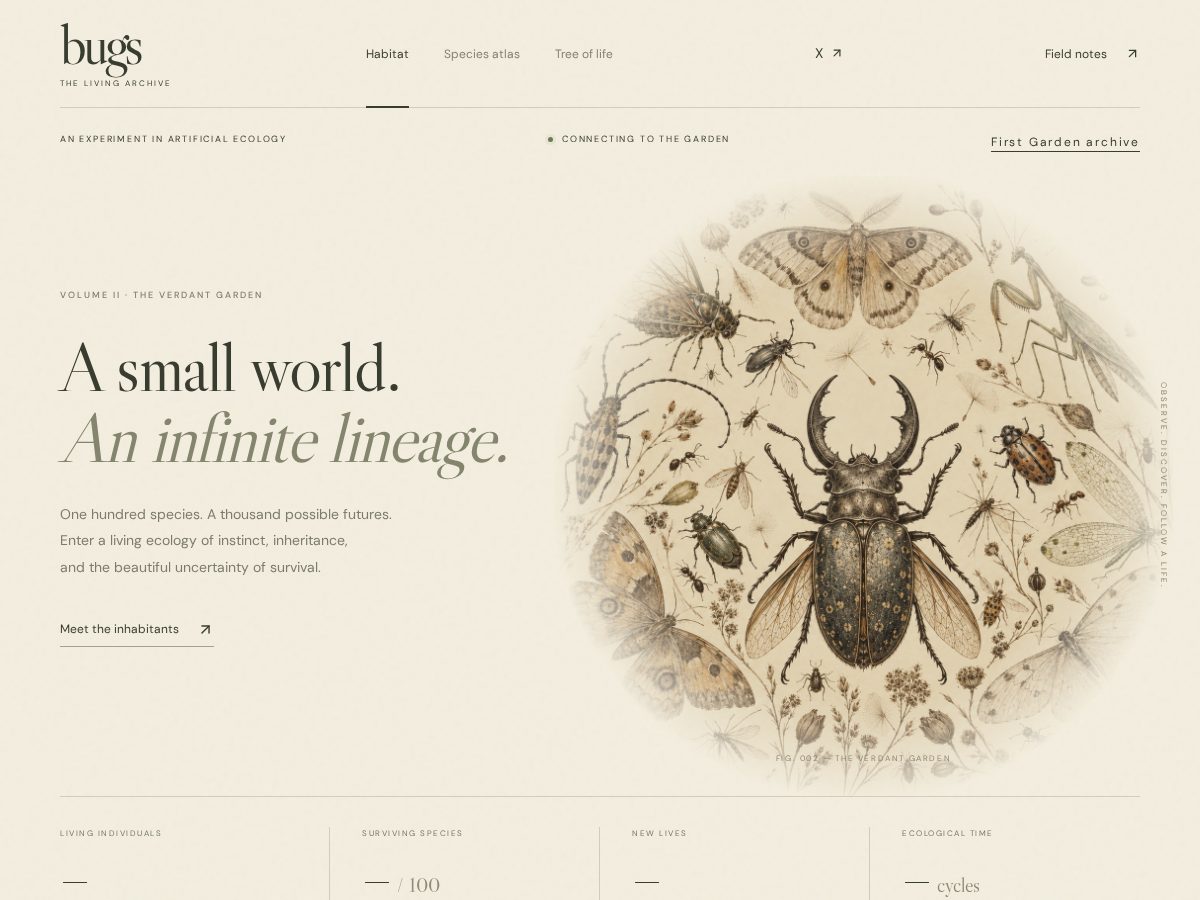Click the 'AN EXPERIMENT IN ARTIFICIAL ECOLOGY' text

173,139
